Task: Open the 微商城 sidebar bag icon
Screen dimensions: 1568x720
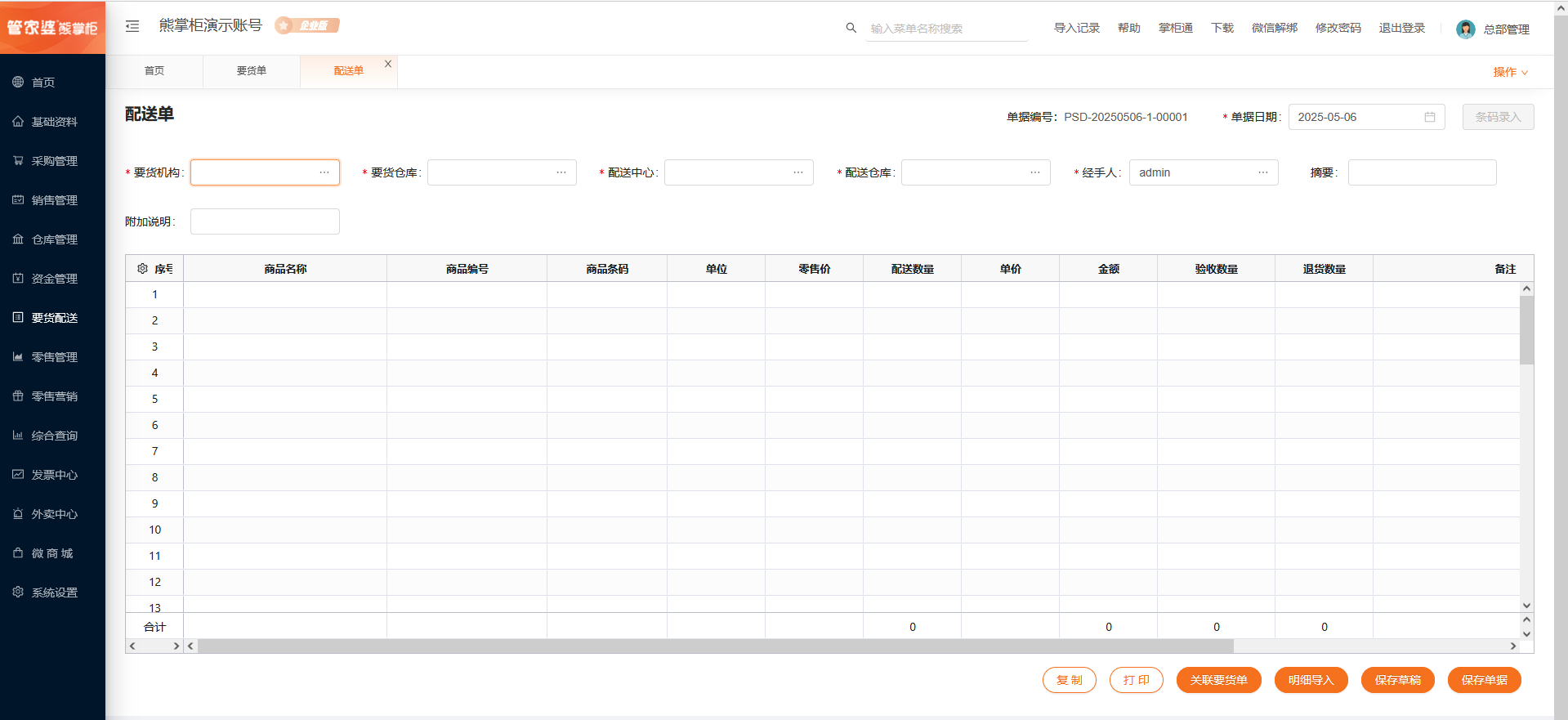Action: point(18,552)
